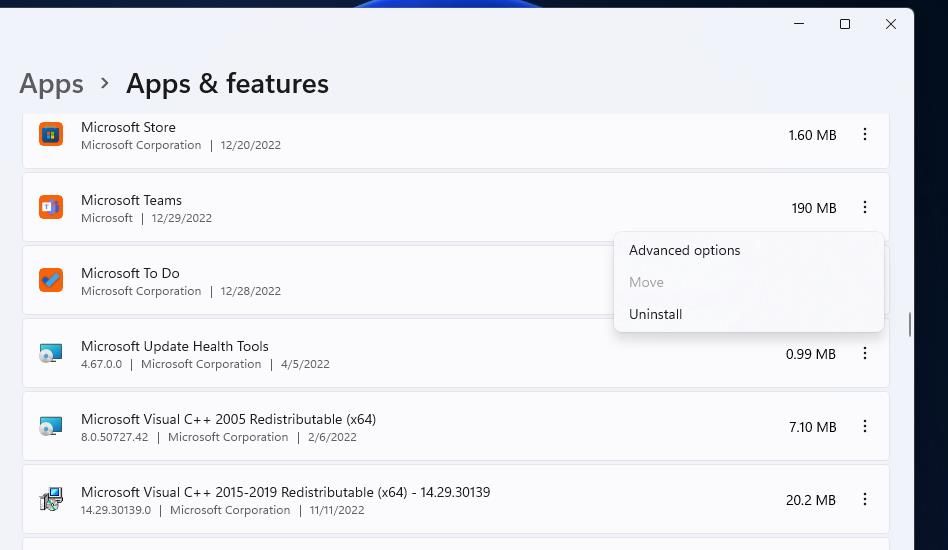
Task: Open more options for Microsoft Store
Action: pyautogui.click(x=865, y=134)
